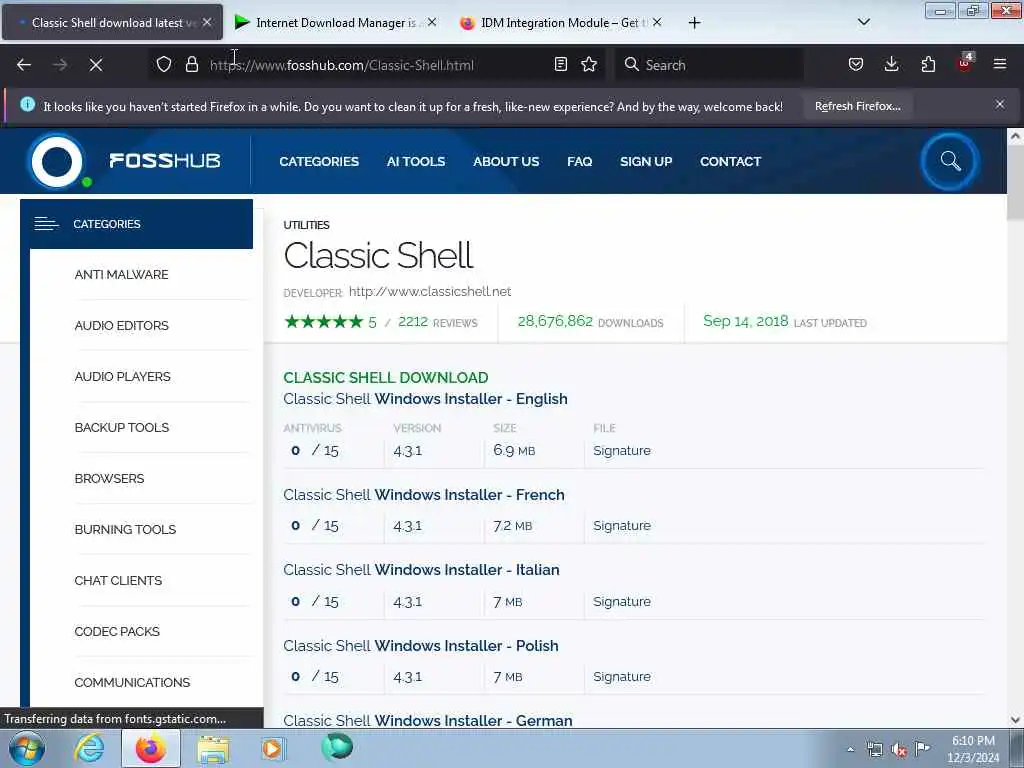The height and width of the screenshot is (768, 1024).
Task: Open FossHub site search circle
Action: point(950,161)
